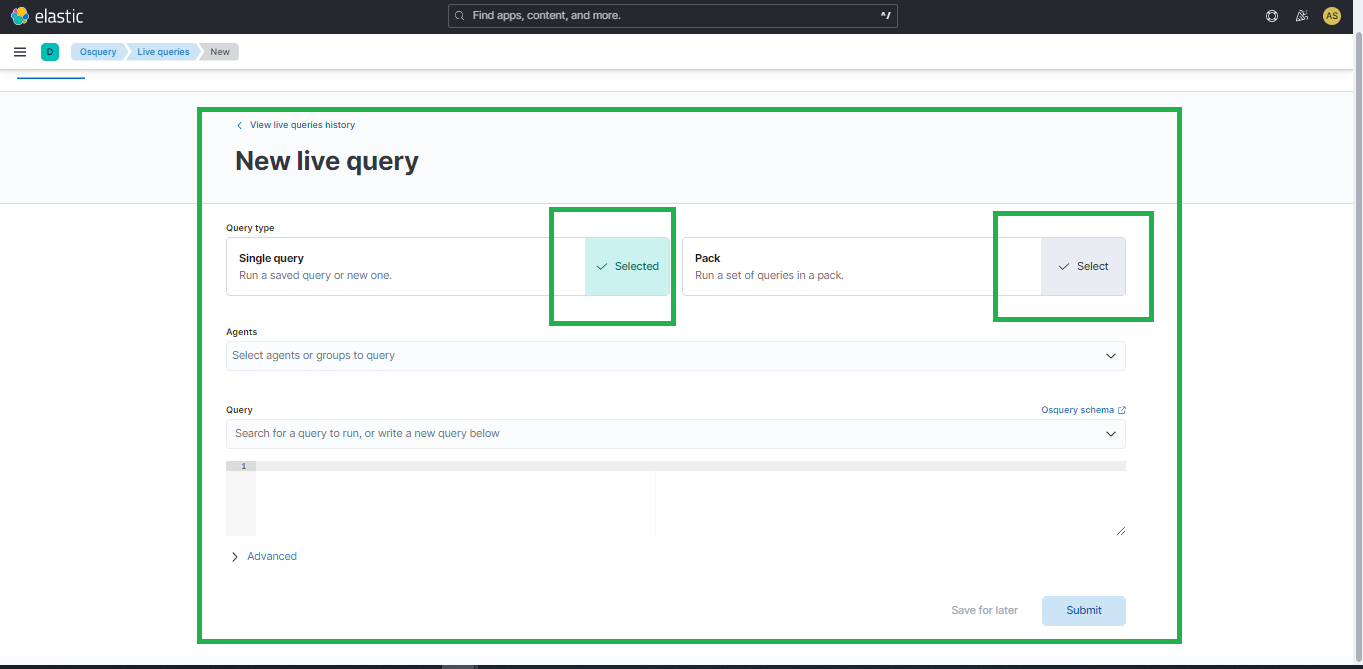Click the back chevron before View live queries history
Screen dimensions: 1363x669
pyautogui.click(x=239, y=124)
